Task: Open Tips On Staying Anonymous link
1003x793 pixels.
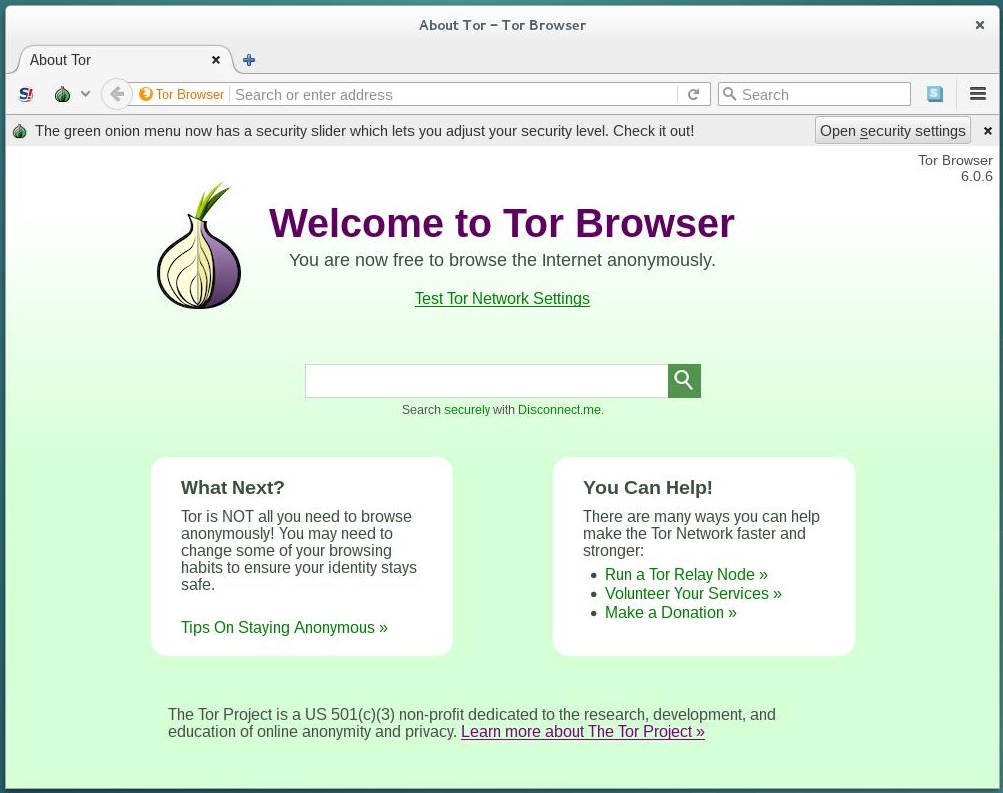Action: click(x=284, y=627)
